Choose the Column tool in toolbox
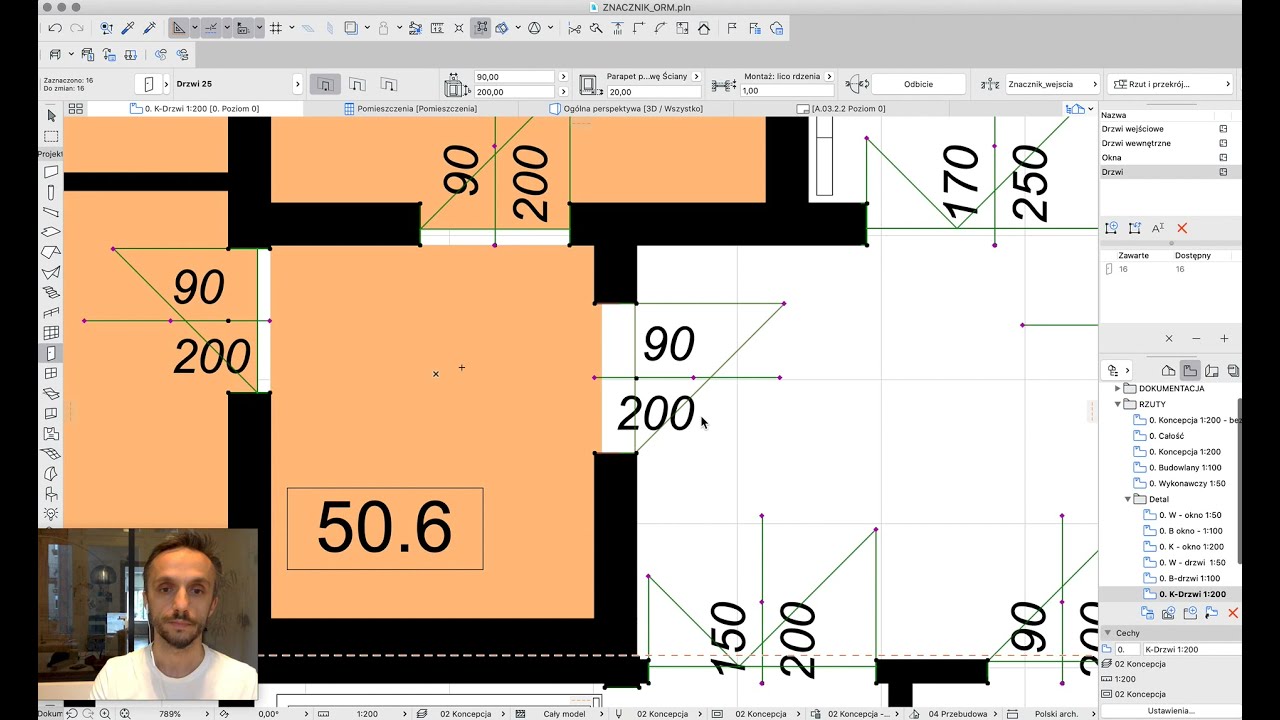The height and width of the screenshot is (720, 1280). click(51, 192)
